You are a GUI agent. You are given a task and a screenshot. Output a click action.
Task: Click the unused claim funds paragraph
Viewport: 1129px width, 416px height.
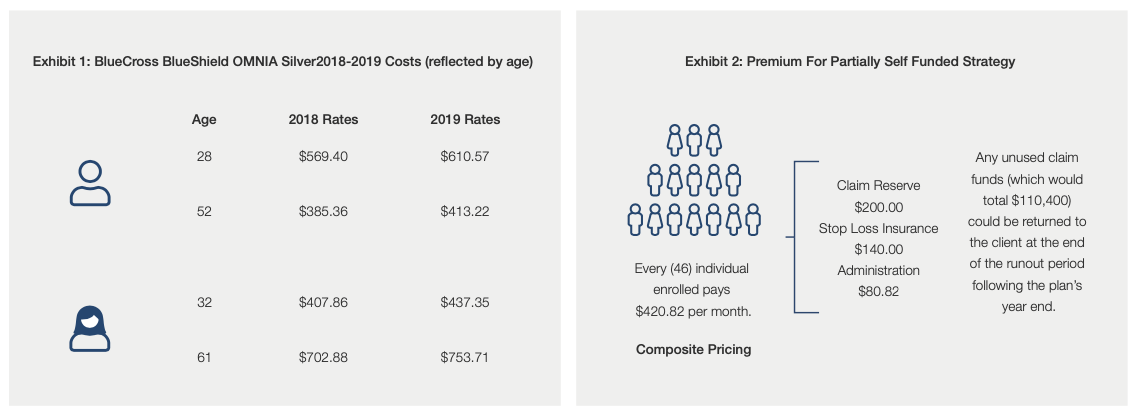[x=1027, y=232]
